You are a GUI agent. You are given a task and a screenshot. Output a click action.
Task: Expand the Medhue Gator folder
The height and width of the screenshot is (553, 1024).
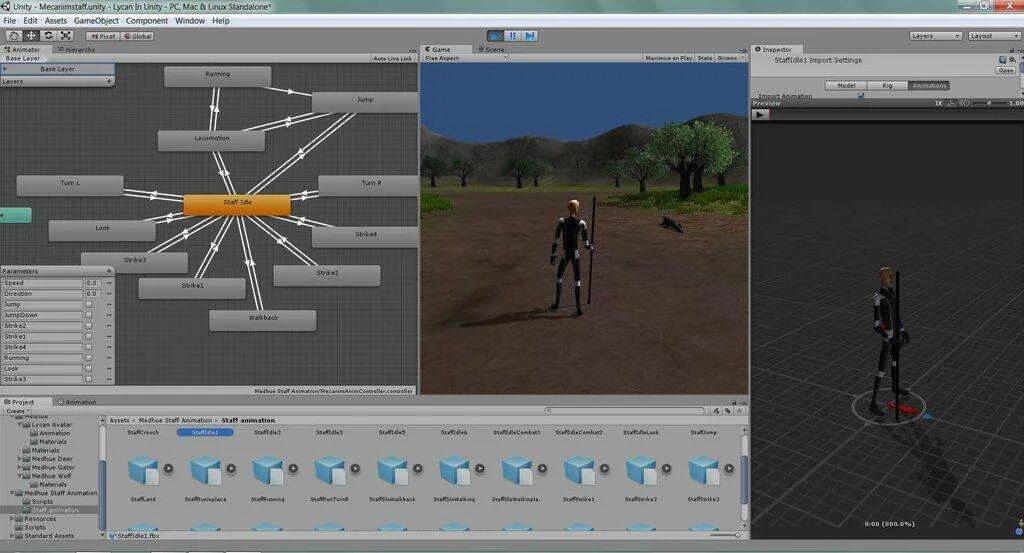(19, 467)
